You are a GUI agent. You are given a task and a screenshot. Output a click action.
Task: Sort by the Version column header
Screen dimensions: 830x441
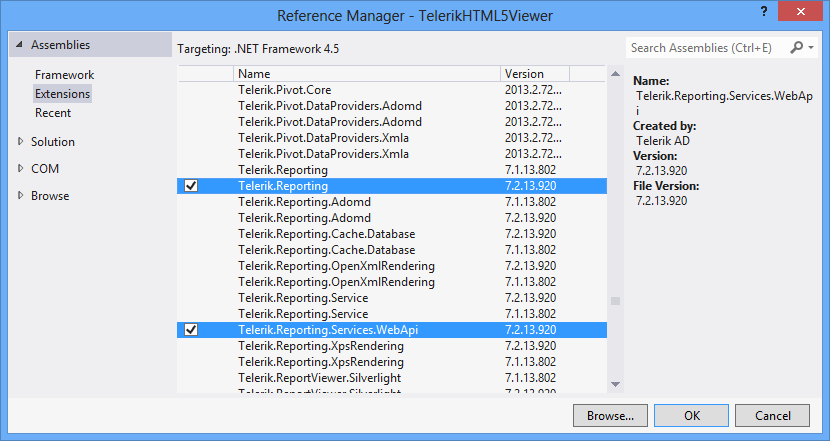[535, 74]
